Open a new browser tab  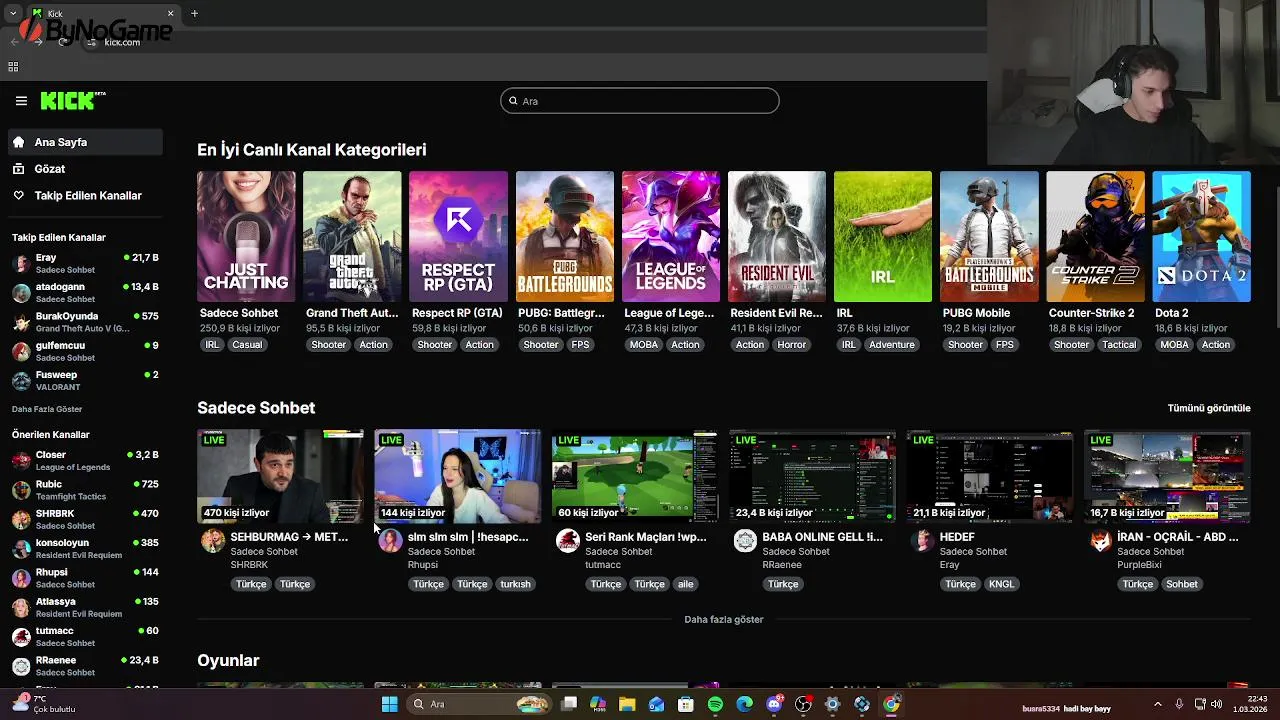(194, 13)
